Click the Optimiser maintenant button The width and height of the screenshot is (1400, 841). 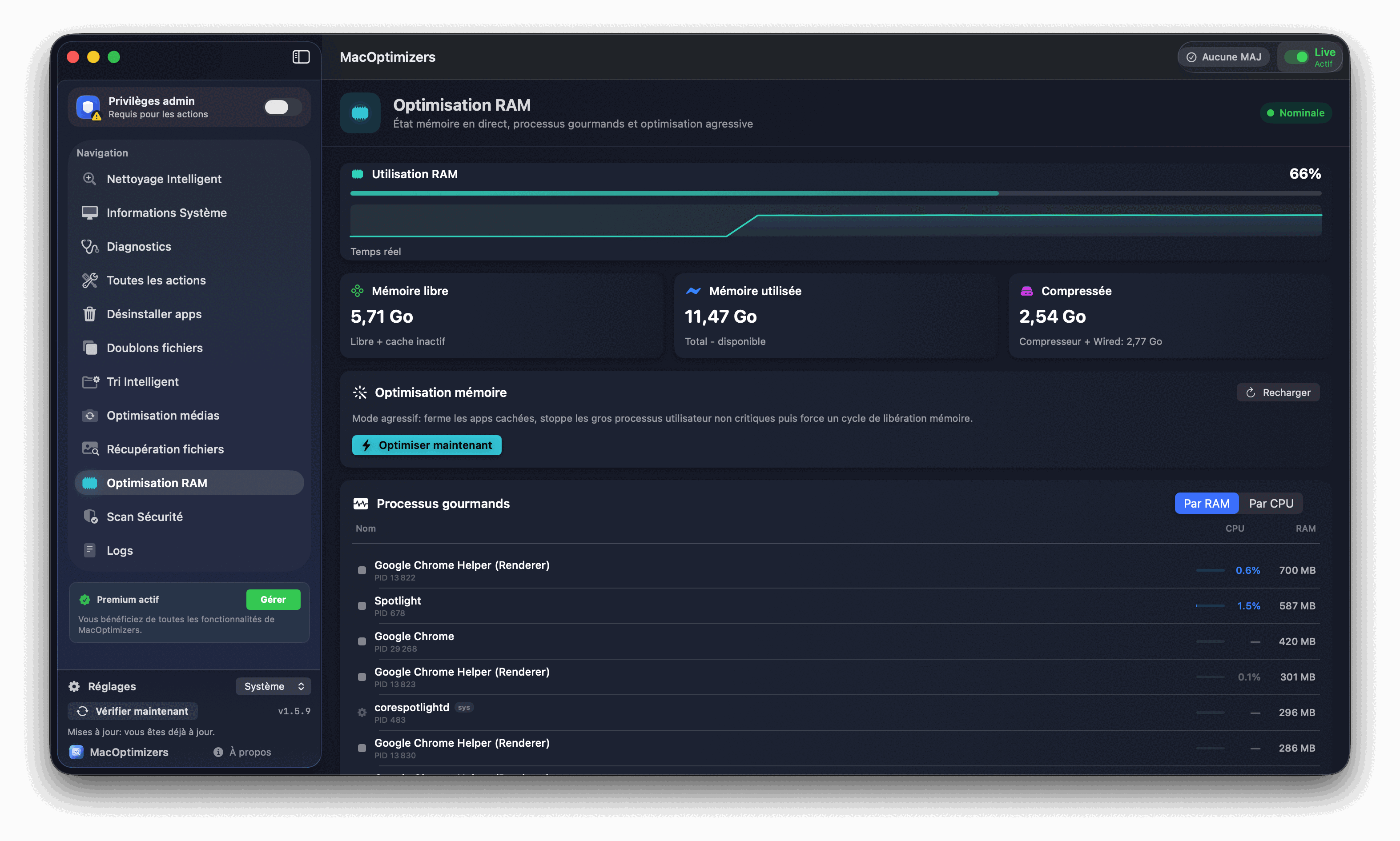coord(426,445)
